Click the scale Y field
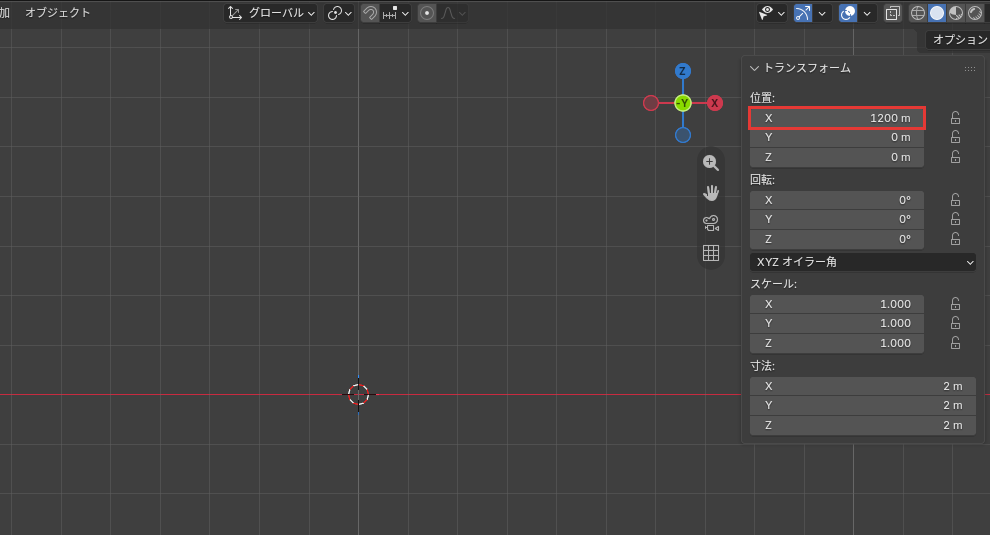 837,323
